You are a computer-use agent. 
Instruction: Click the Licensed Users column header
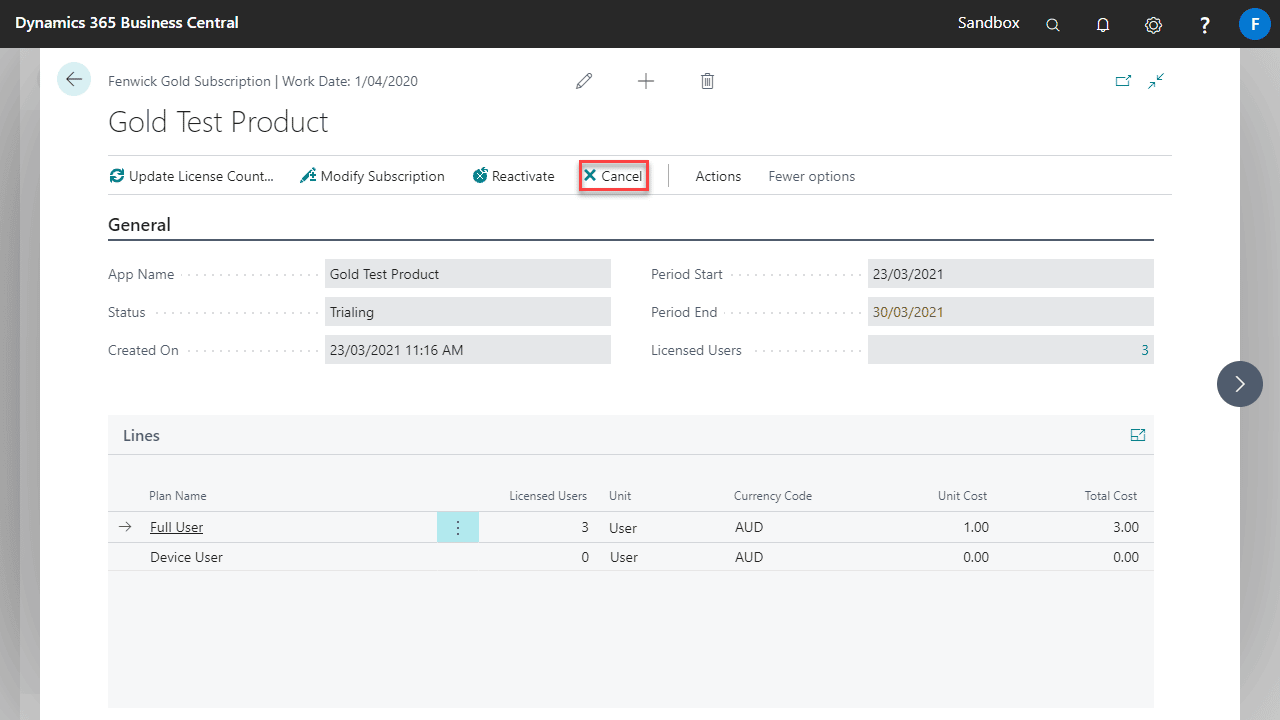pyautogui.click(x=548, y=496)
